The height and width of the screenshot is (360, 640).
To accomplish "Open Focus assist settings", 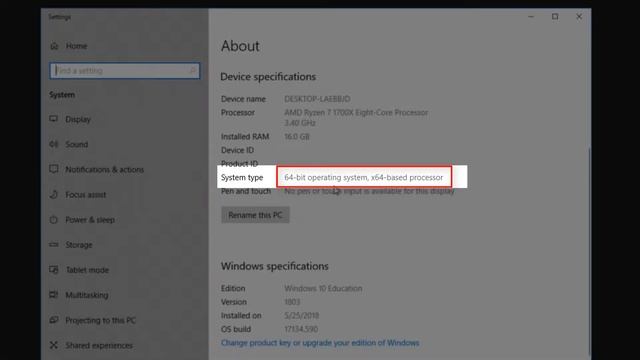I will pyautogui.click(x=86, y=195).
